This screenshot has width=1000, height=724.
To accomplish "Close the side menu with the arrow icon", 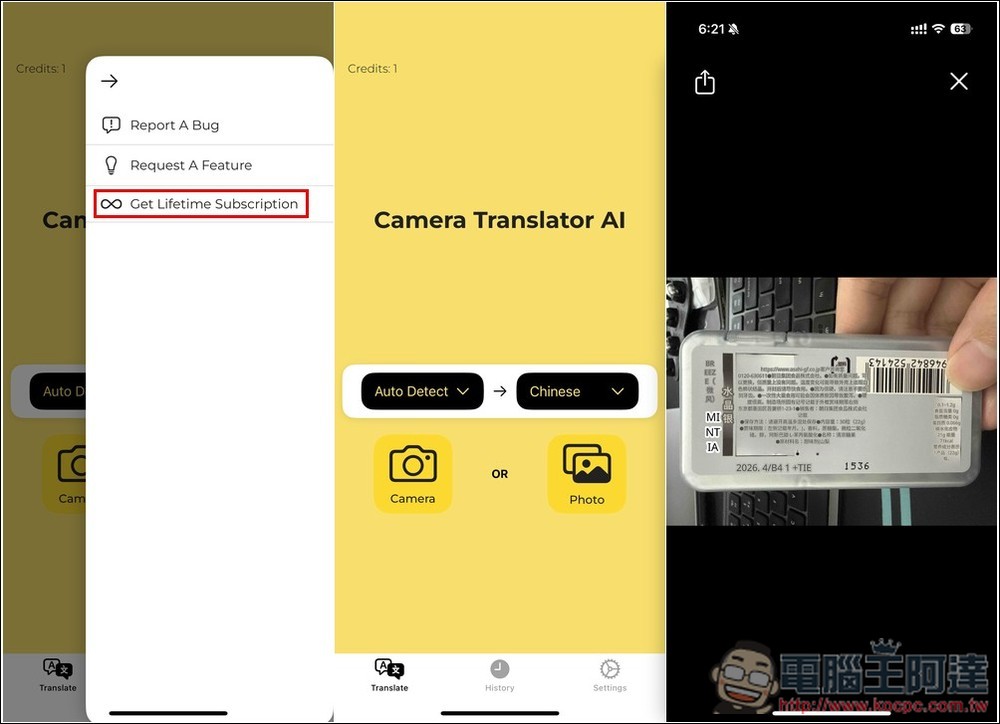I will tap(110, 81).
